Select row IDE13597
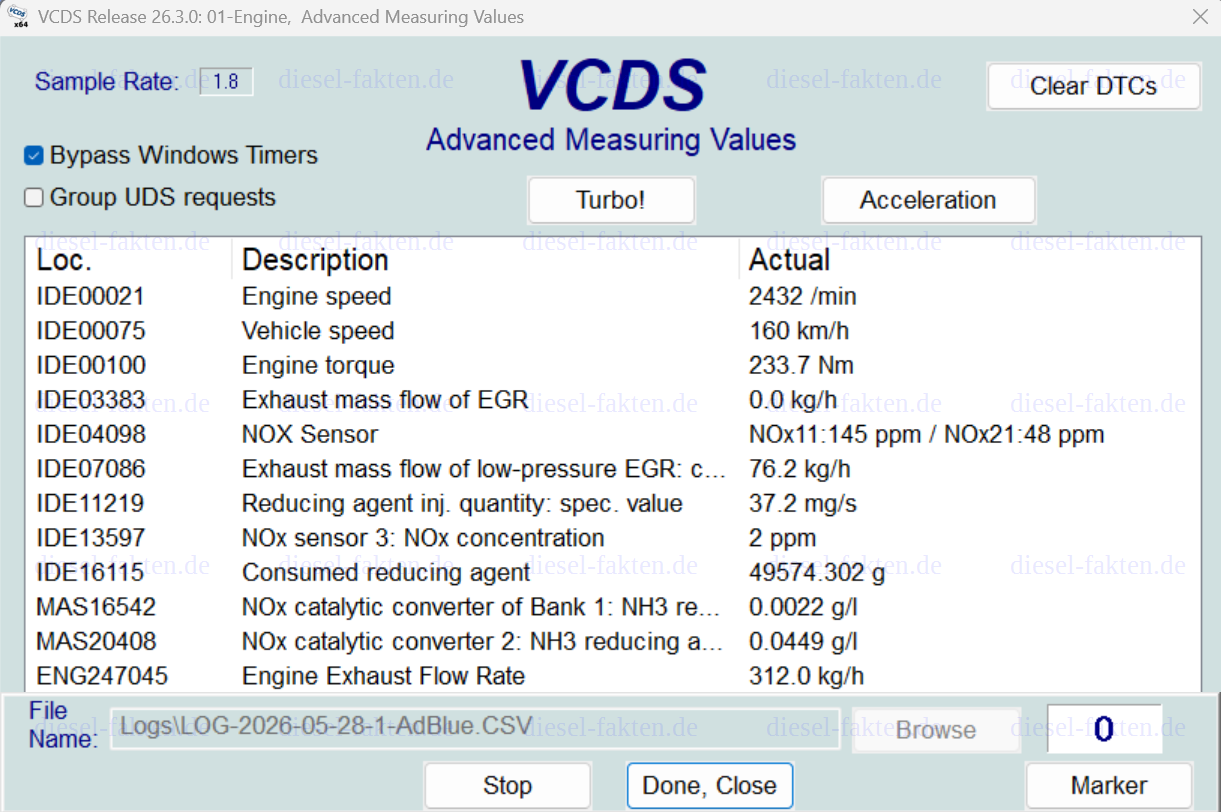Image resolution: width=1221 pixels, height=812 pixels. (613, 538)
